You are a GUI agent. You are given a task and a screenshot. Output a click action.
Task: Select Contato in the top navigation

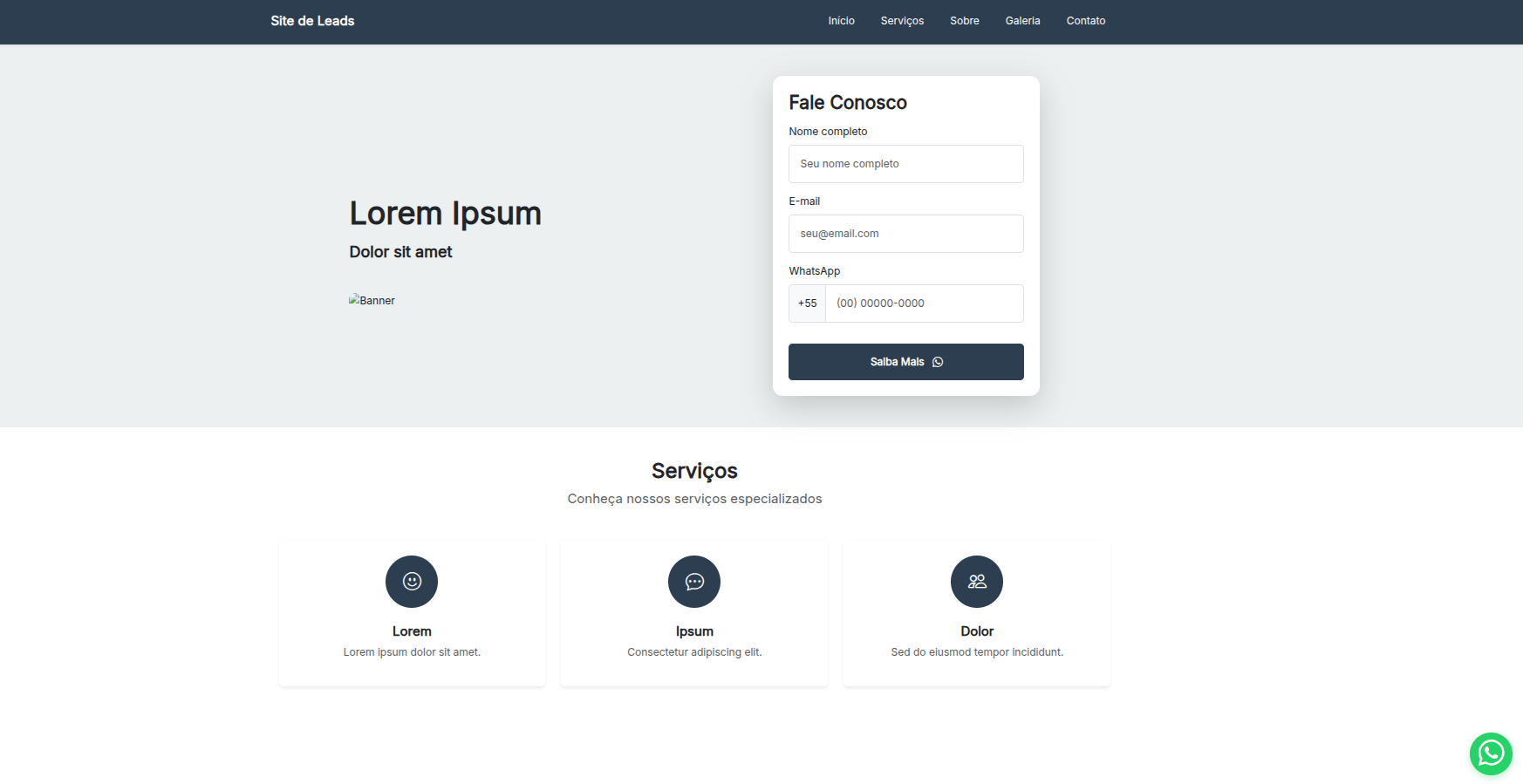pos(1085,21)
